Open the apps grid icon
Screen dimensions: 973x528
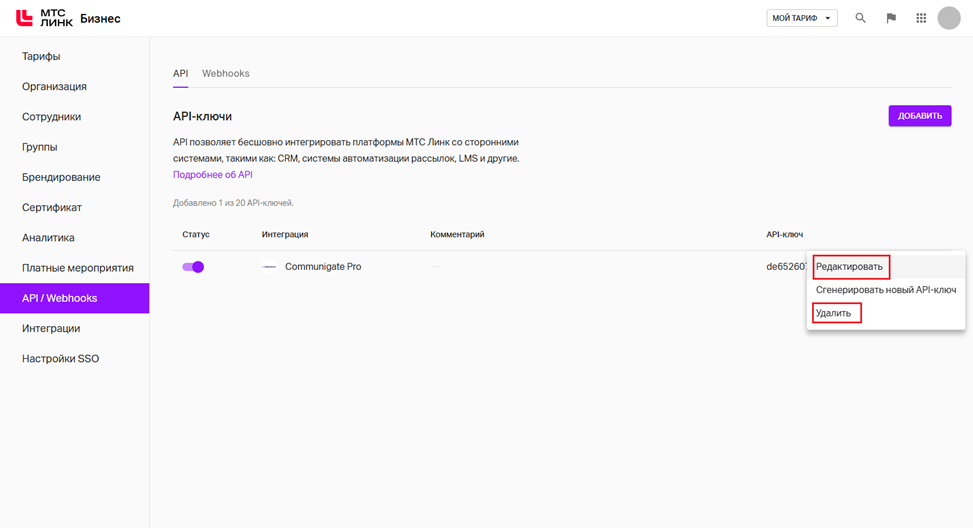[x=921, y=18]
